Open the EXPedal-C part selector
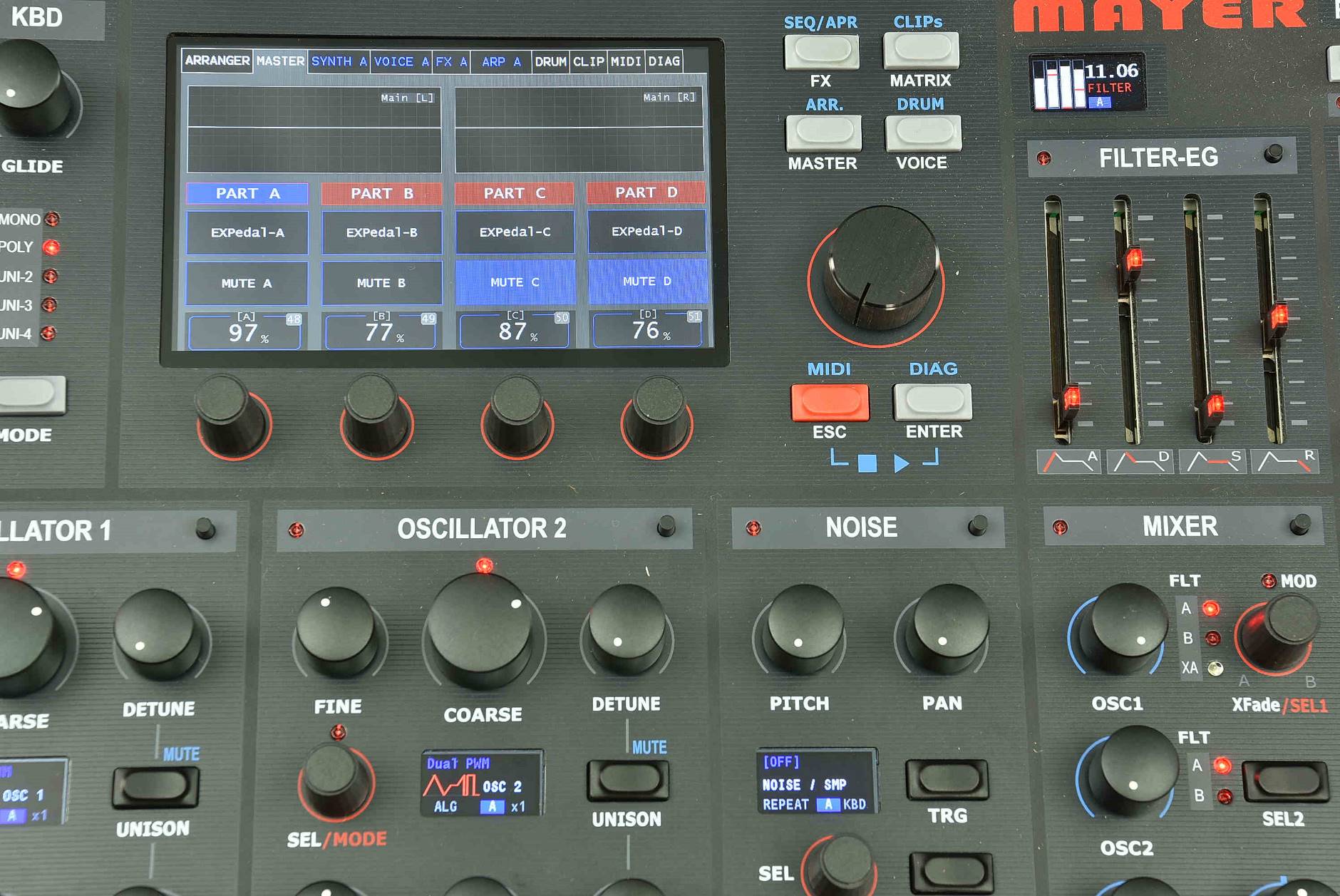This screenshot has height=896, width=1340. click(x=515, y=232)
